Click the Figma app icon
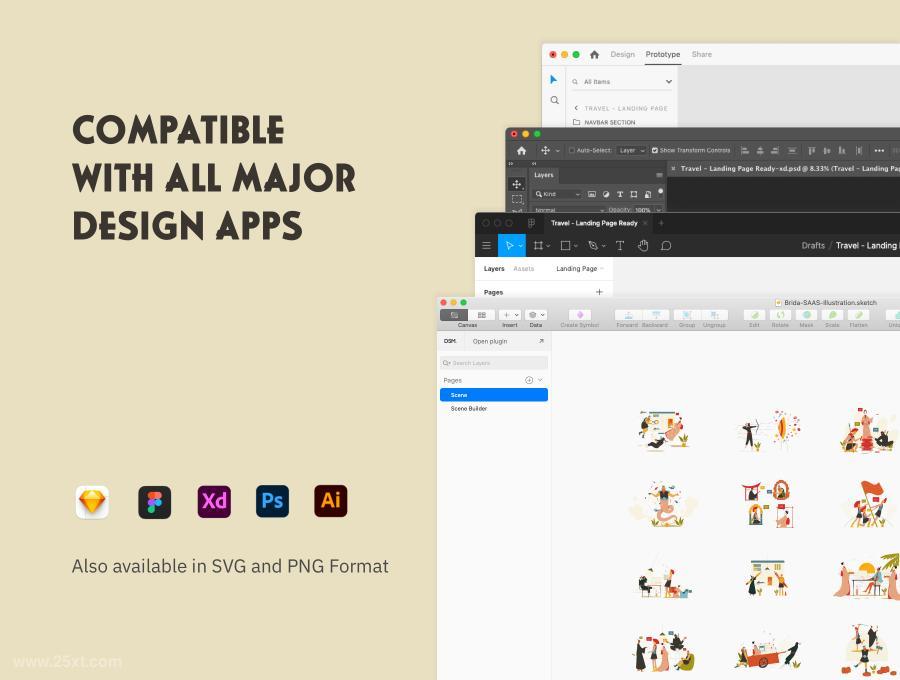Image resolution: width=900 pixels, height=680 pixels. pos(154,502)
